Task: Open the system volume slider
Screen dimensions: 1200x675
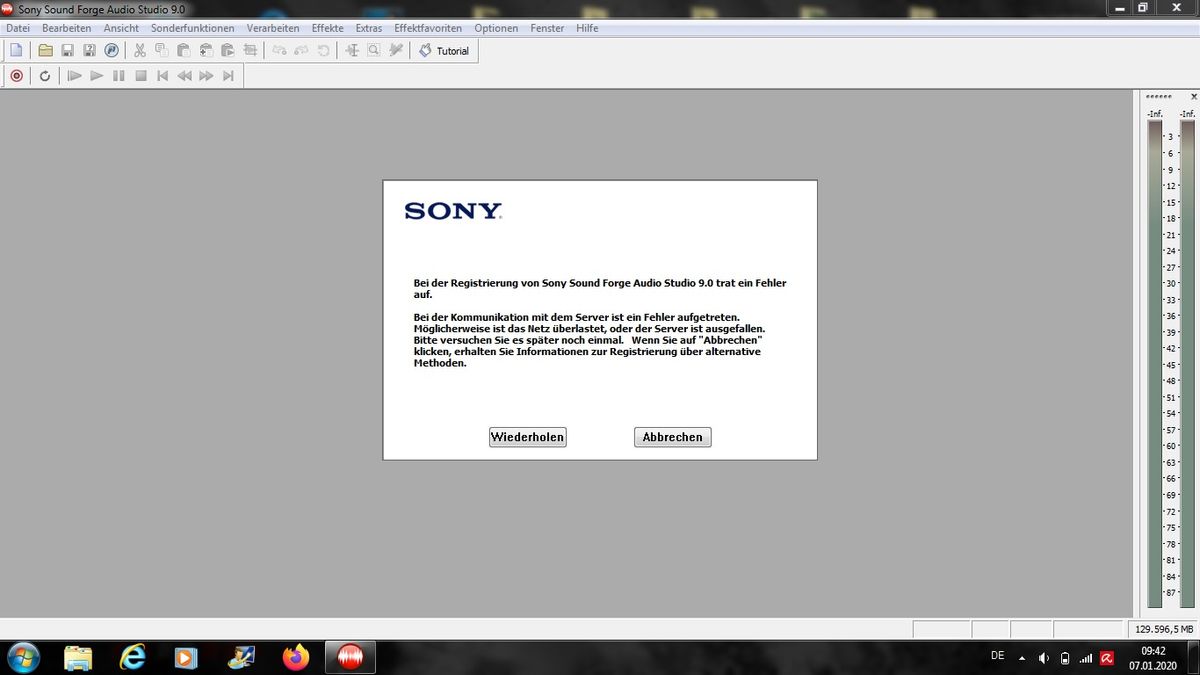Action: (1043, 656)
